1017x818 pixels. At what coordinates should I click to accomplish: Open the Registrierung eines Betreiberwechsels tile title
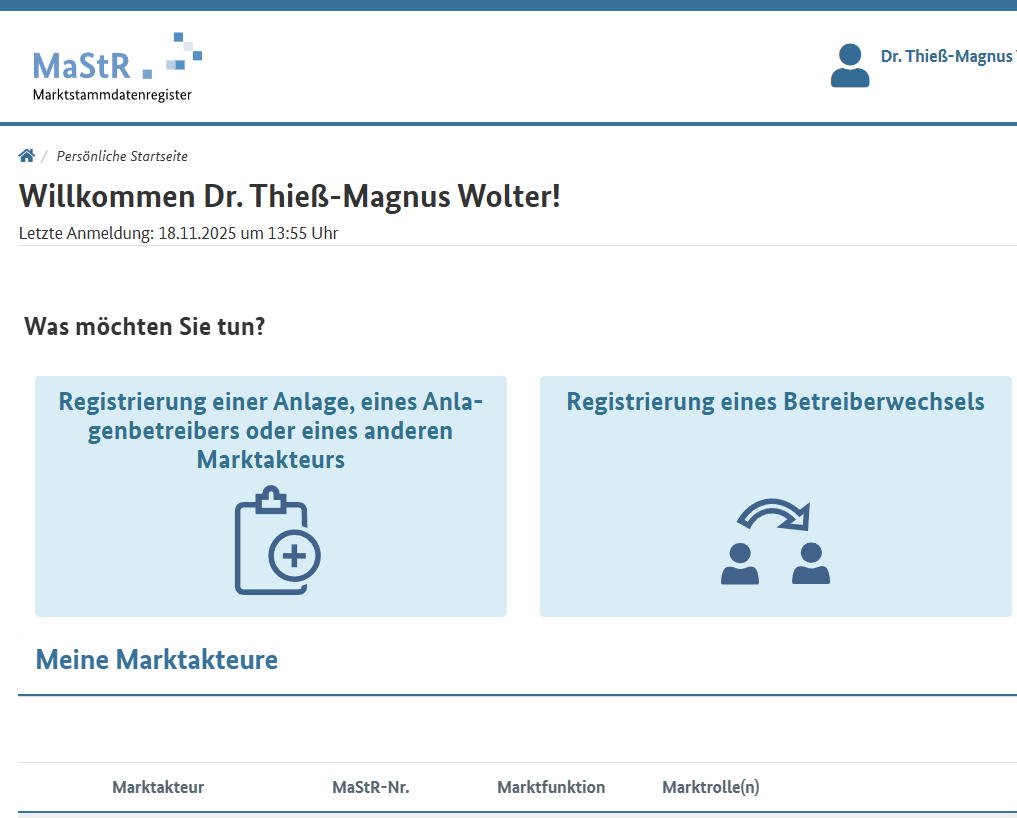coord(775,402)
